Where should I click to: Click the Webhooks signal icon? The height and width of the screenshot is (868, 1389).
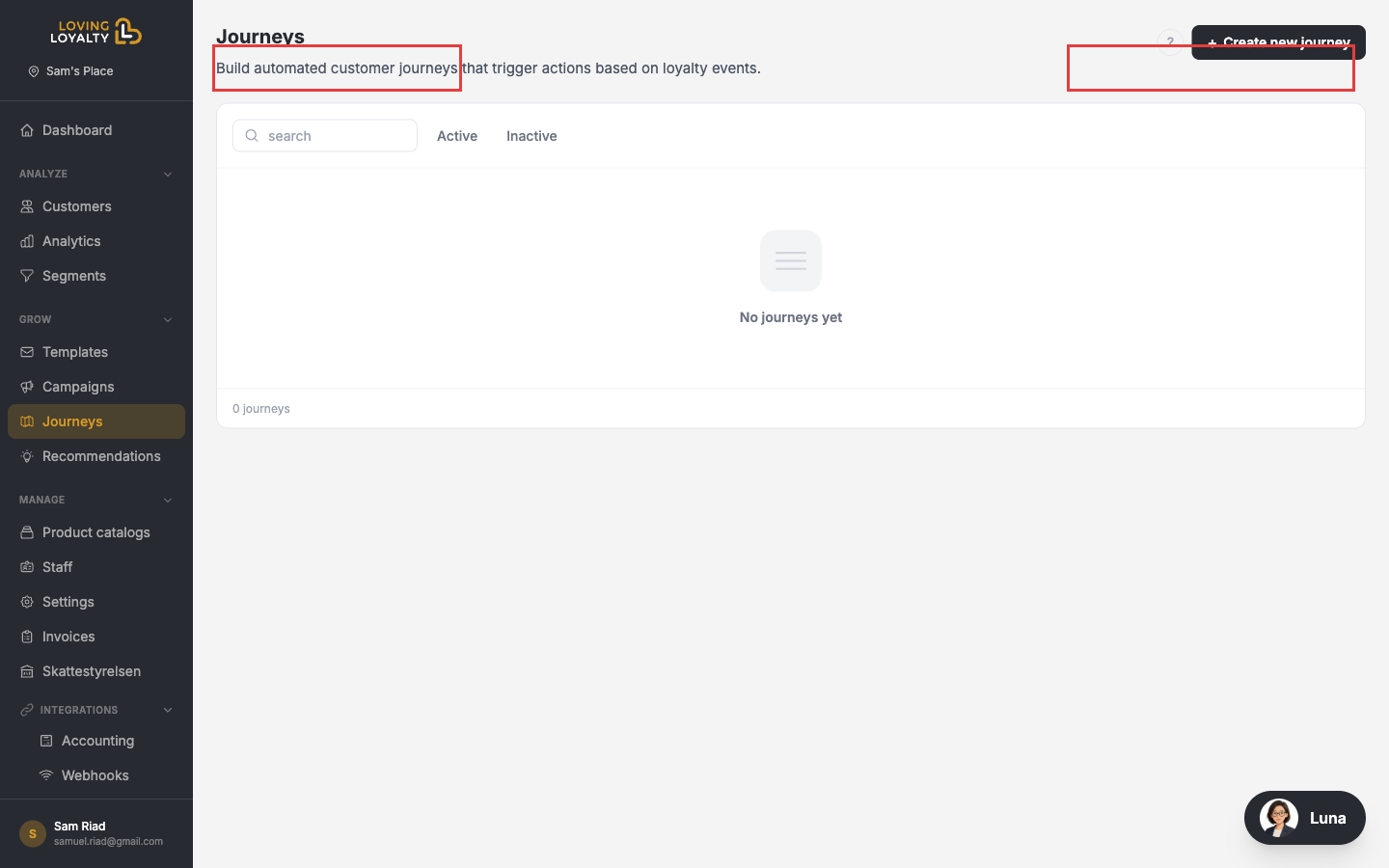point(46,775)
